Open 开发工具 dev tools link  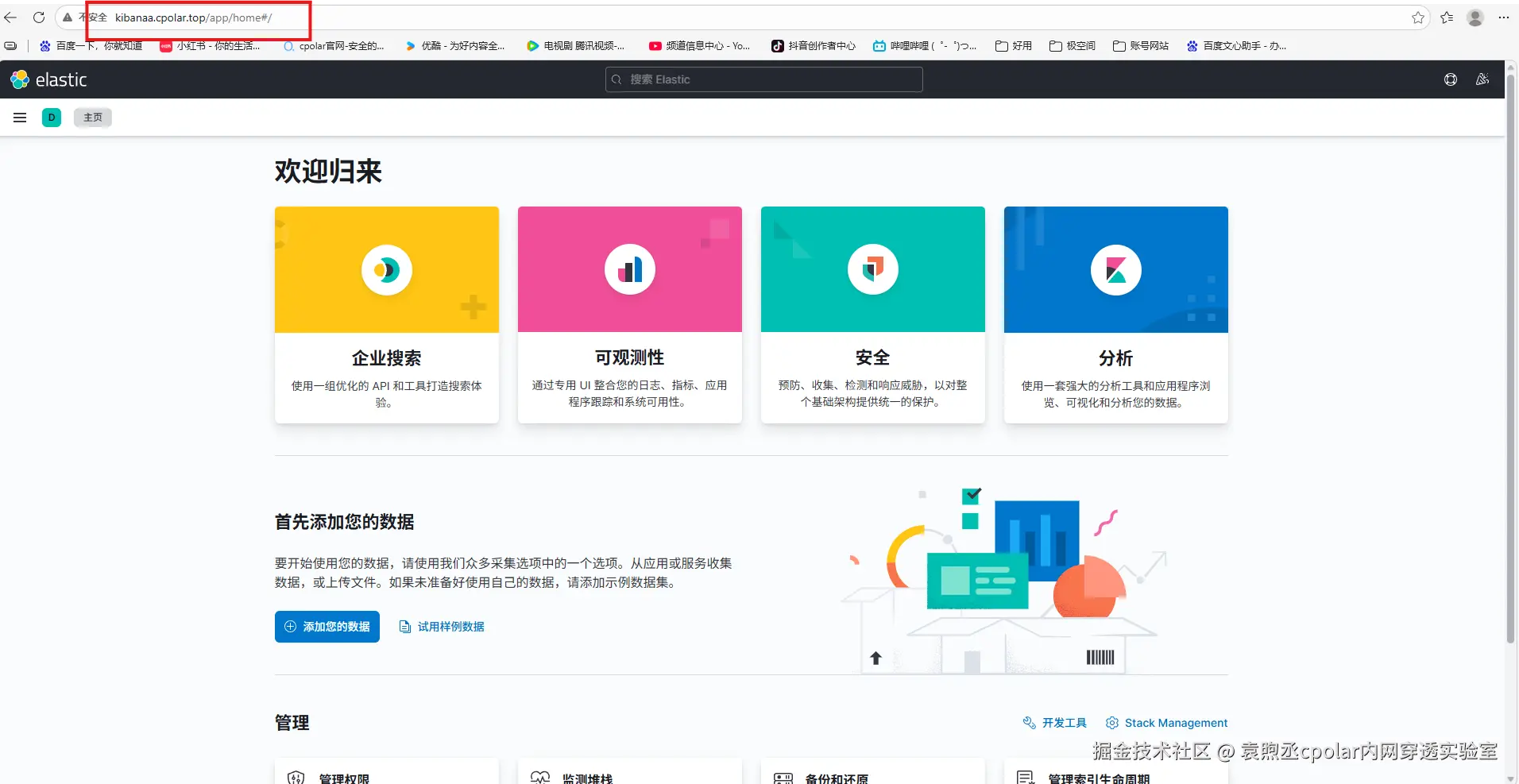tap(1055, 723)
